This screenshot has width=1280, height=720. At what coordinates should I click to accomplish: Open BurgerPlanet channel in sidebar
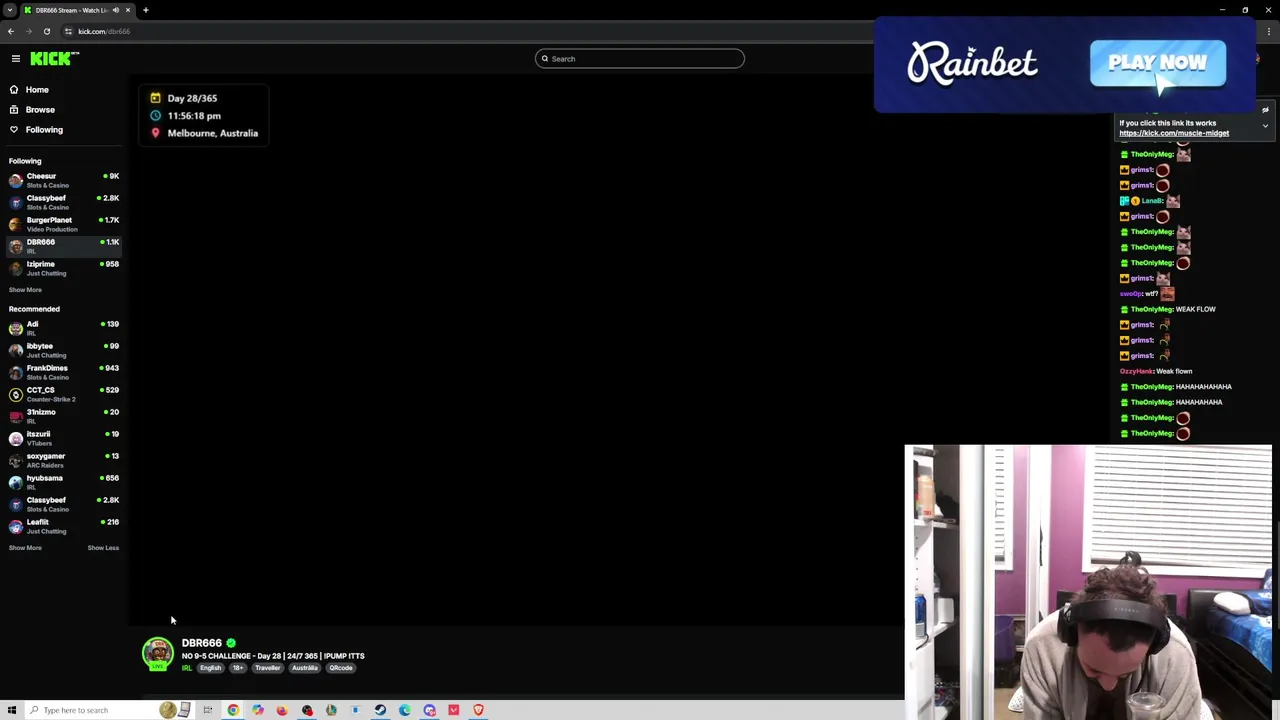(x=64, y=224)
